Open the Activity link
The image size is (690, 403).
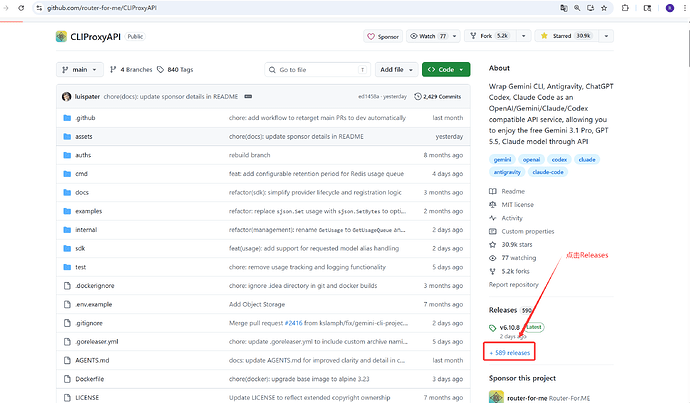[x=506, y=218]
